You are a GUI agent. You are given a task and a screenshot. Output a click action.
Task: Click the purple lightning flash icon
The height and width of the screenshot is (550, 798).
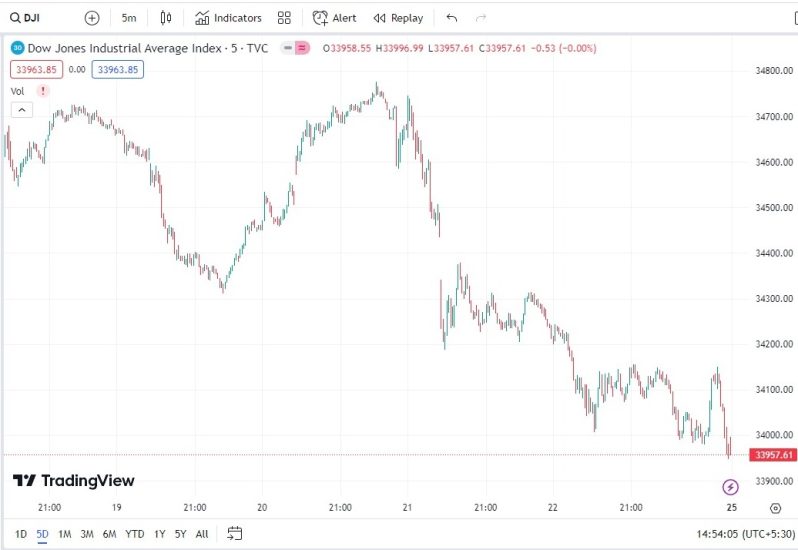730,487
